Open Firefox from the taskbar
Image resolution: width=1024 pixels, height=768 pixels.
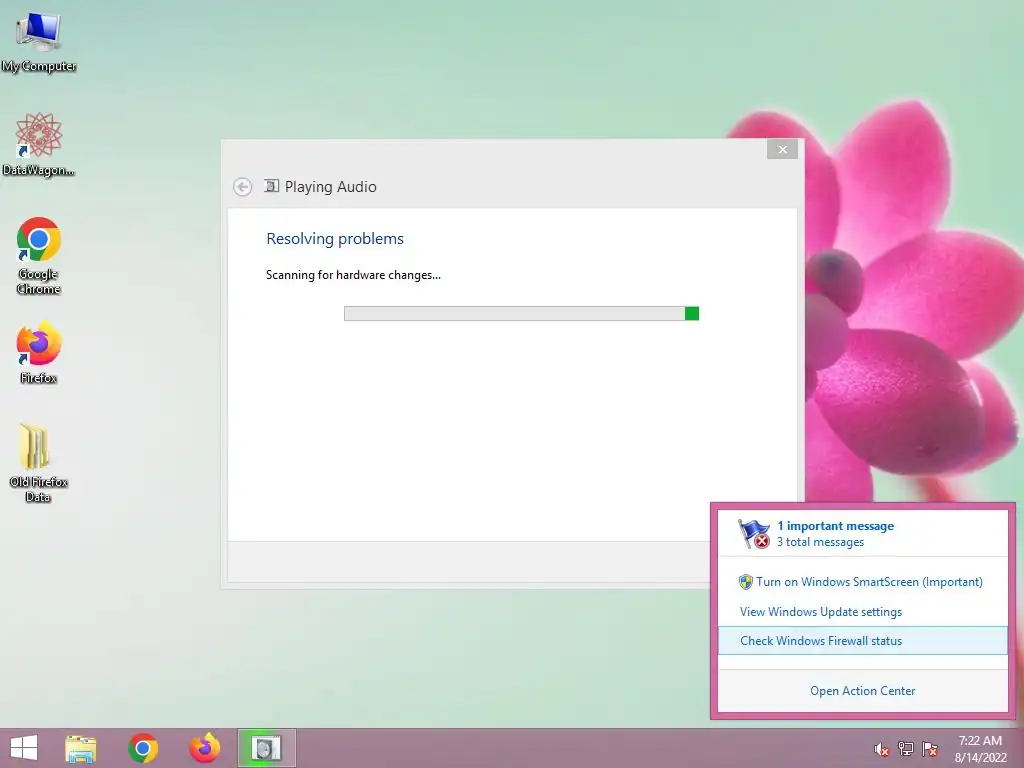(x=204, y=748)
